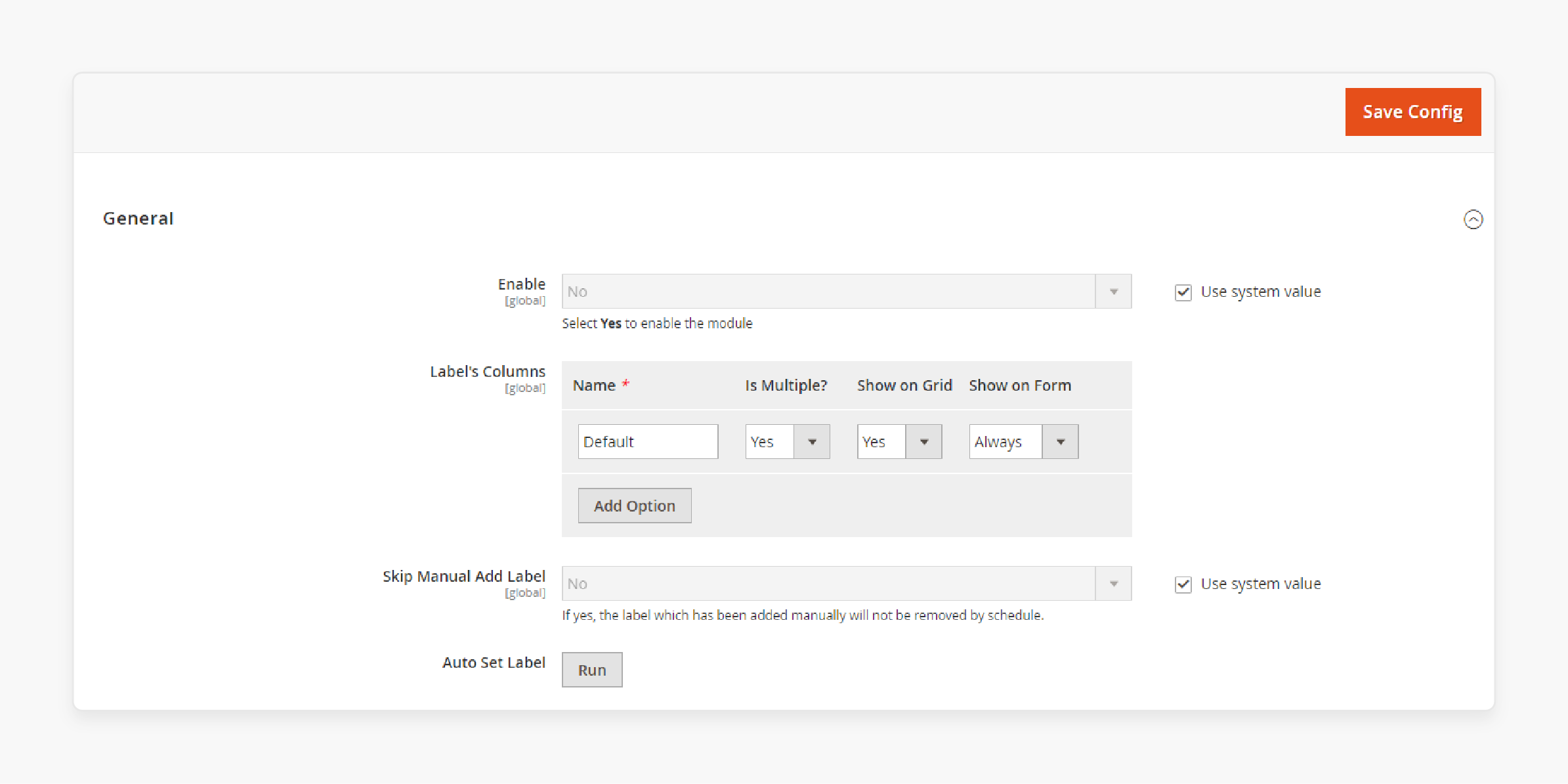
Task: Open the Is Multiple? dropdown
Action: [787, 442]
